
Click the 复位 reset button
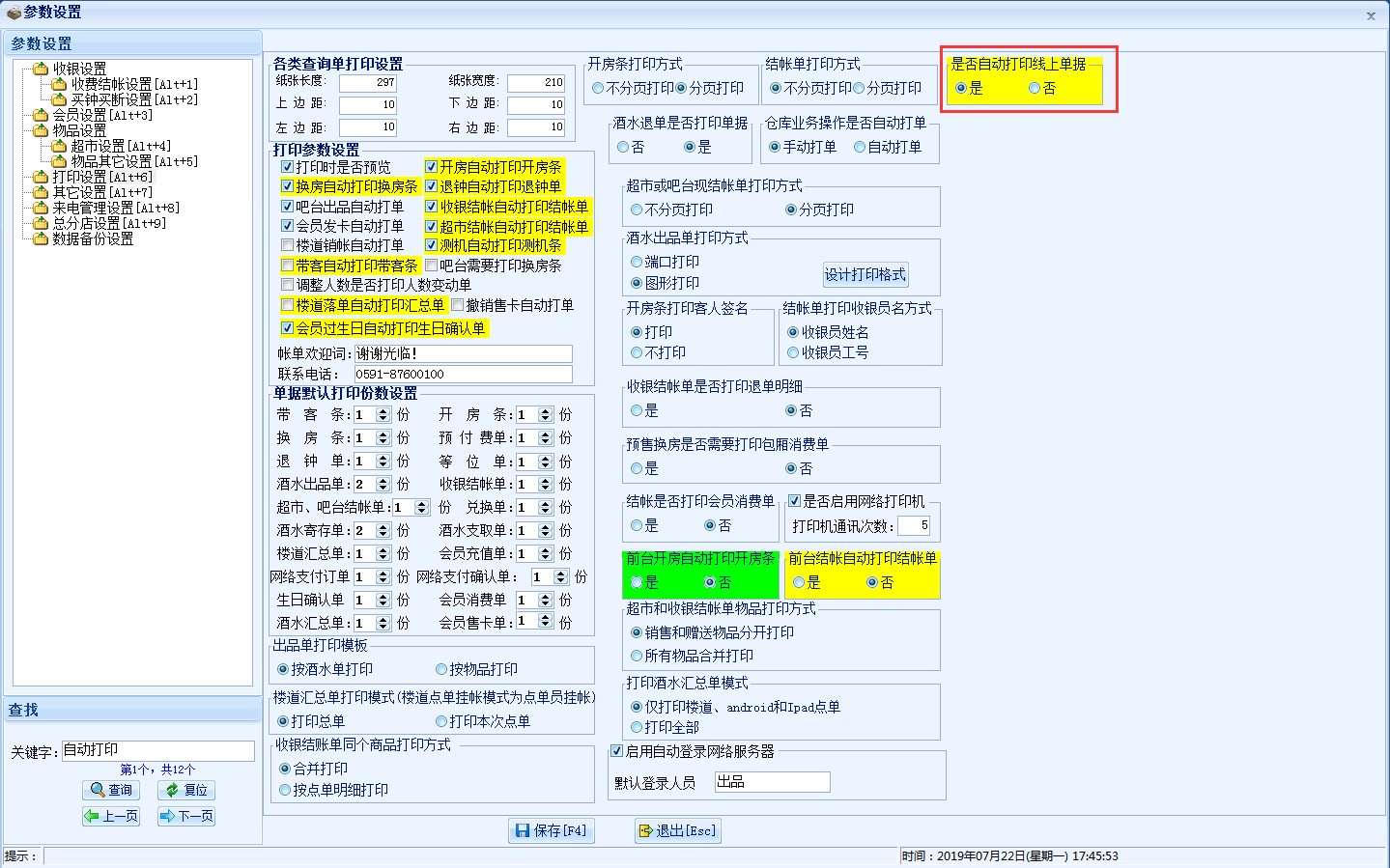click(x=186, y=790)
